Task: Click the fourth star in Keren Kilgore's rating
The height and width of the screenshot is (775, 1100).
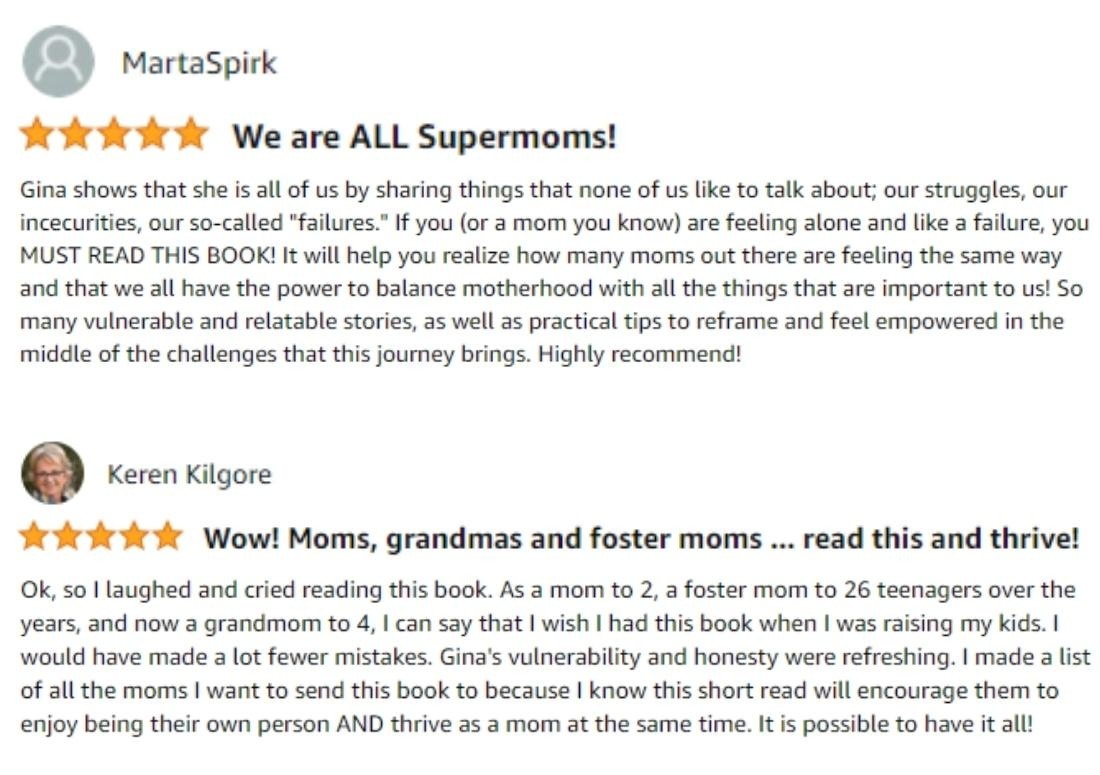Action: click(x=134, y=537)
